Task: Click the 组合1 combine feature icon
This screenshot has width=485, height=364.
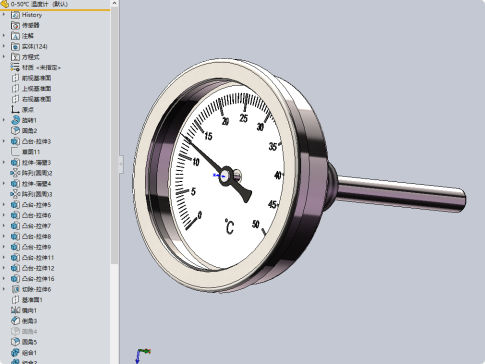Action: point(15,353)
